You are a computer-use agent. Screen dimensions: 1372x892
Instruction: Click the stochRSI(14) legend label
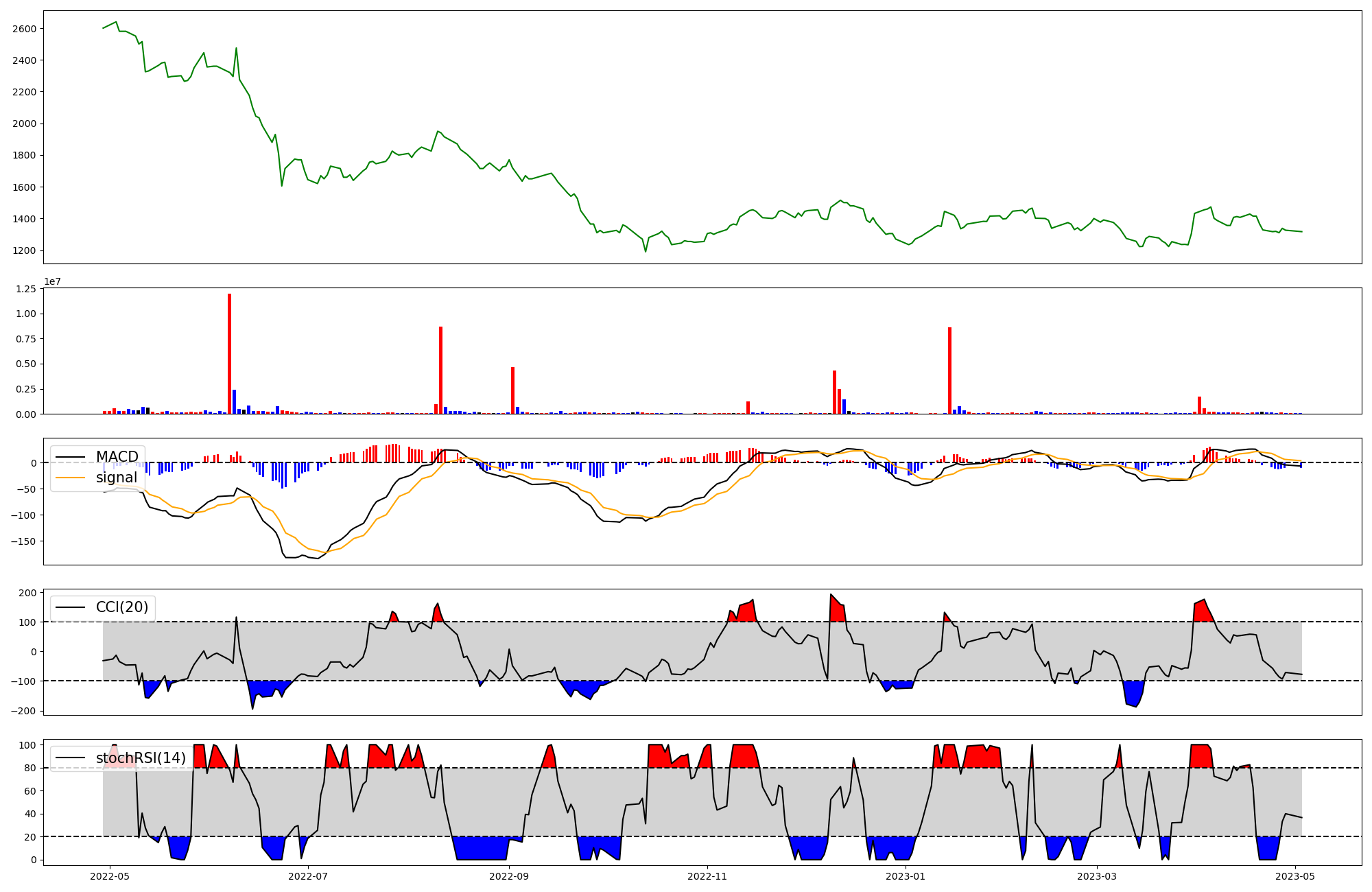[141, 758]
